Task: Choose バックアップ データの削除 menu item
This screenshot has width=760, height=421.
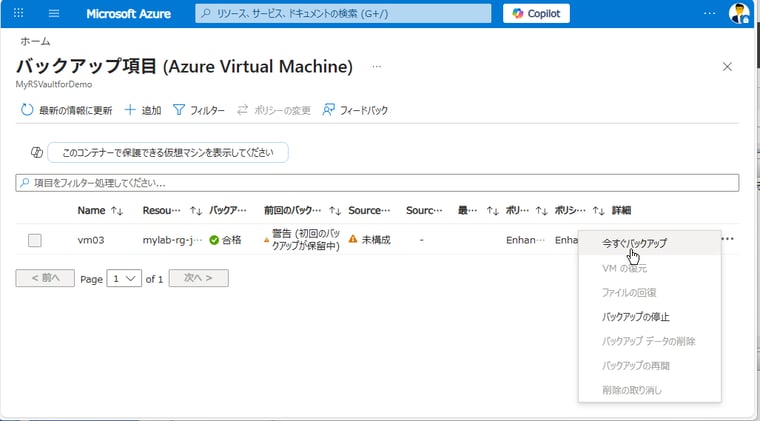Action: click(x=649, y=341)
